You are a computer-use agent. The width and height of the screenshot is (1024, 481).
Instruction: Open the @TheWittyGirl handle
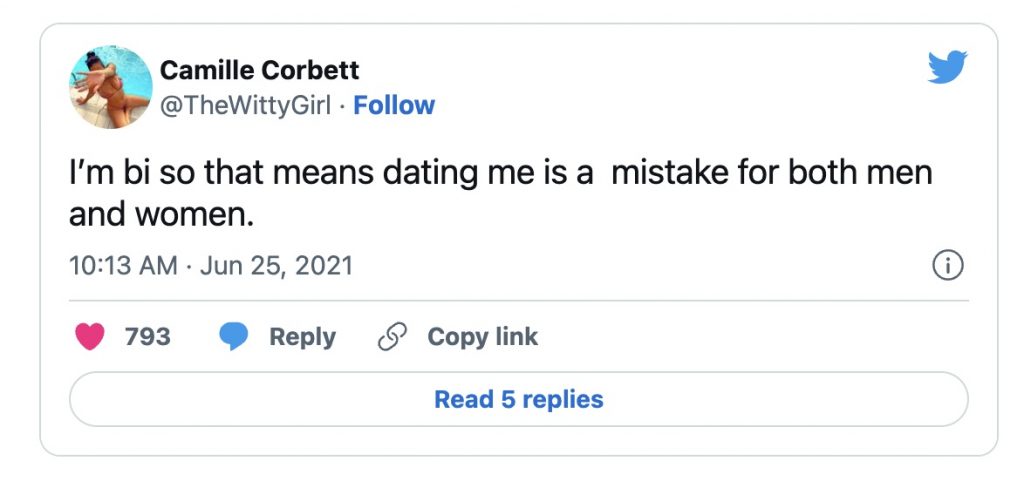(245, 105)
